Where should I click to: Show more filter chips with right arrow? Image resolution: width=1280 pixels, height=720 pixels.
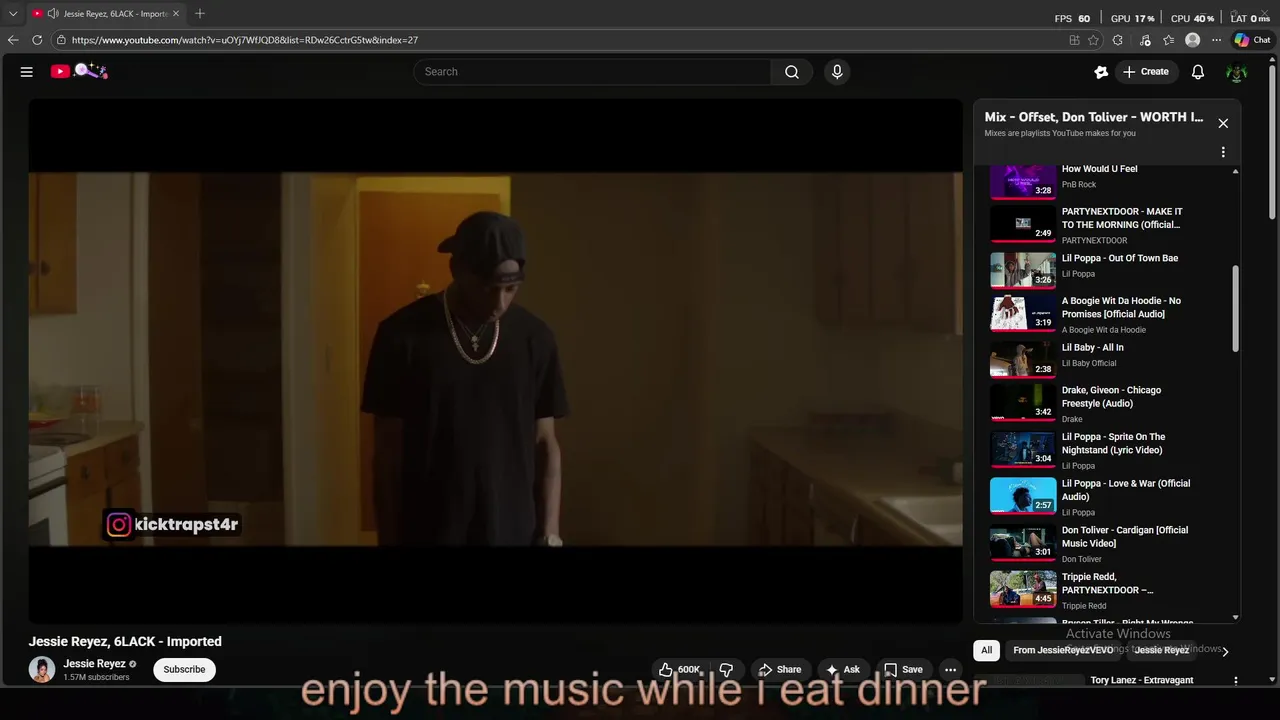1225,651
